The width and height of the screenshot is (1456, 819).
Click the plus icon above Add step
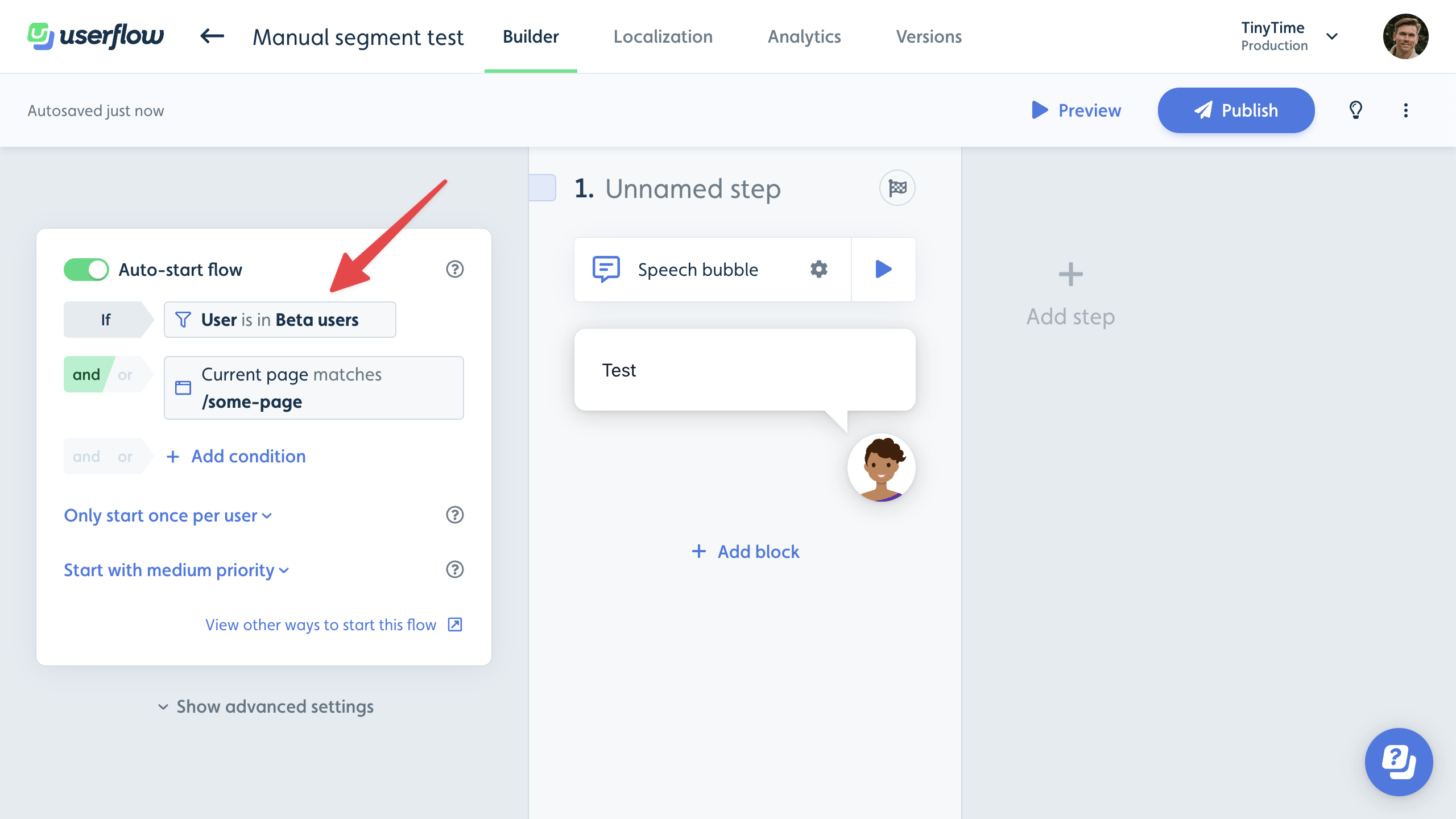click(x=1070, y=274)
